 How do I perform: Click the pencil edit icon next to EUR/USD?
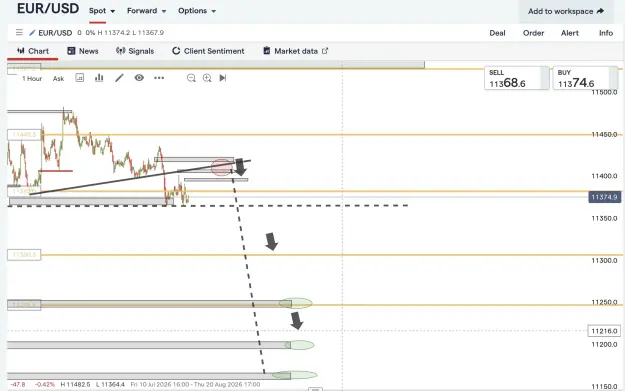click(32, 33)
